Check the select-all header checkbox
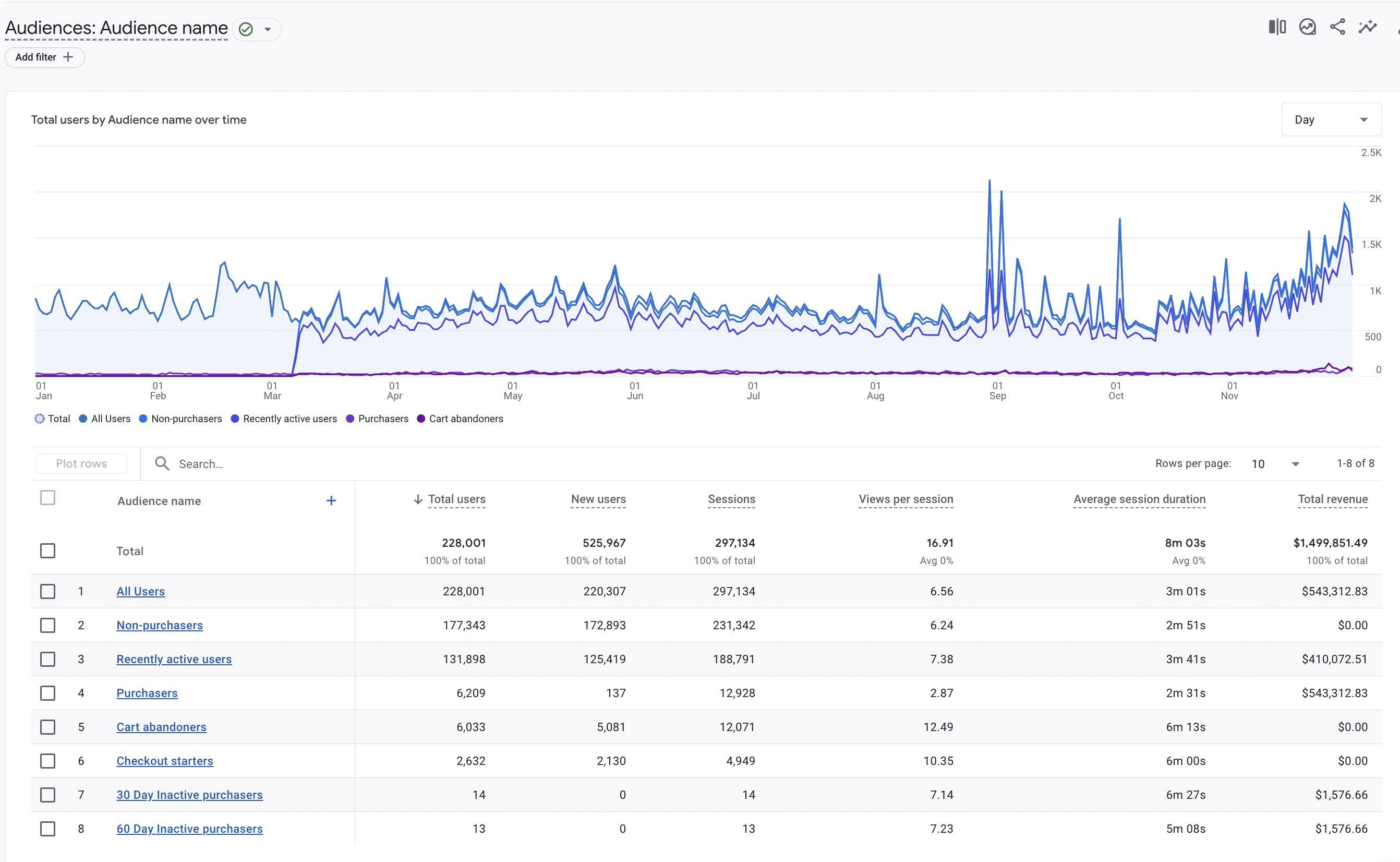 [48, 498]
